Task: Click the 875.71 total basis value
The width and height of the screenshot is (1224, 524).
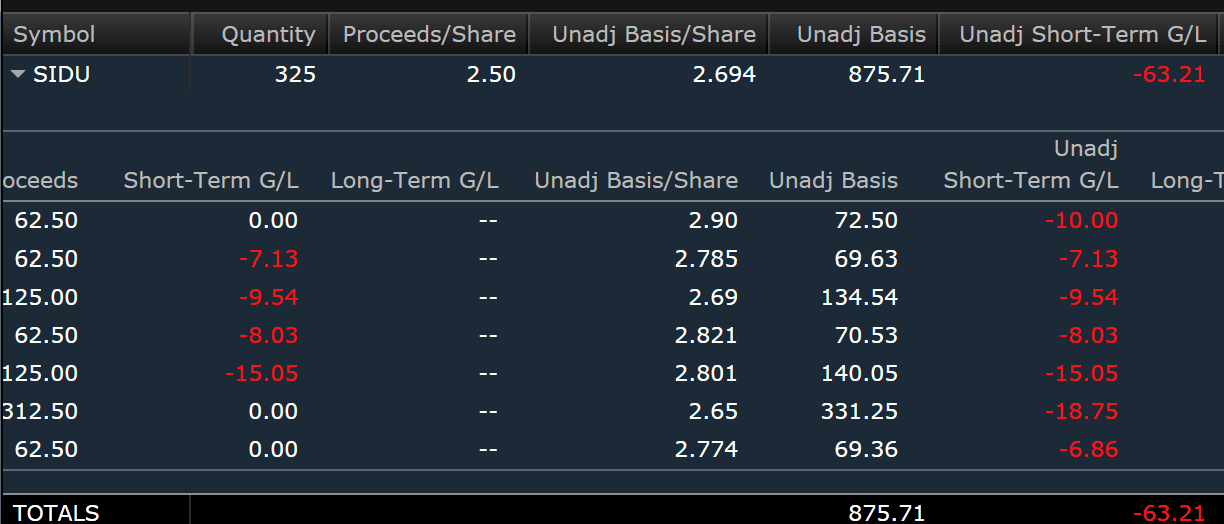Action: click(886, 513)
